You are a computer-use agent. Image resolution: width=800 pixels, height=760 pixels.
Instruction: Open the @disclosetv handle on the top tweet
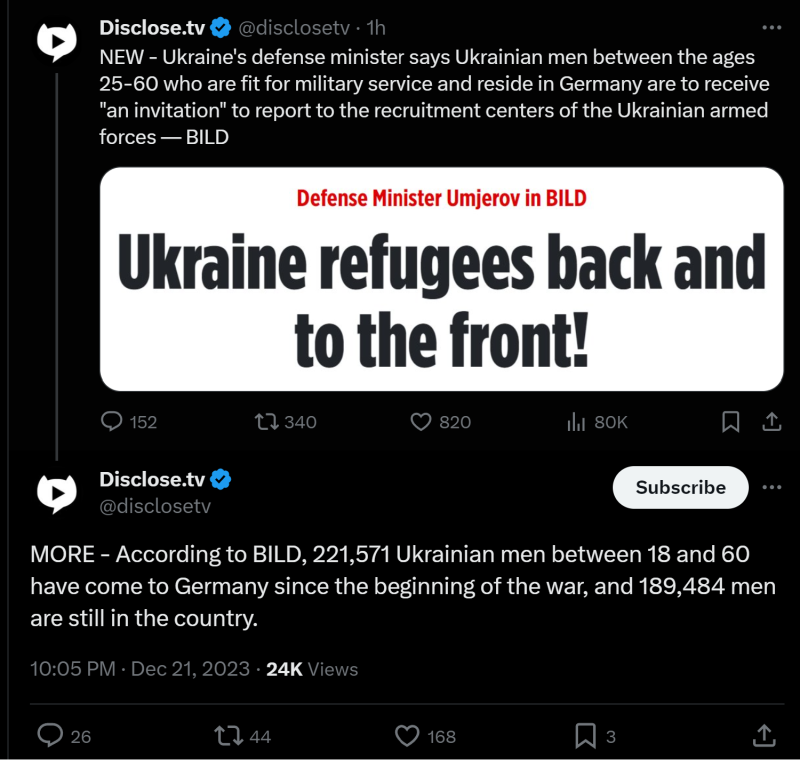[x=297, y=28]
